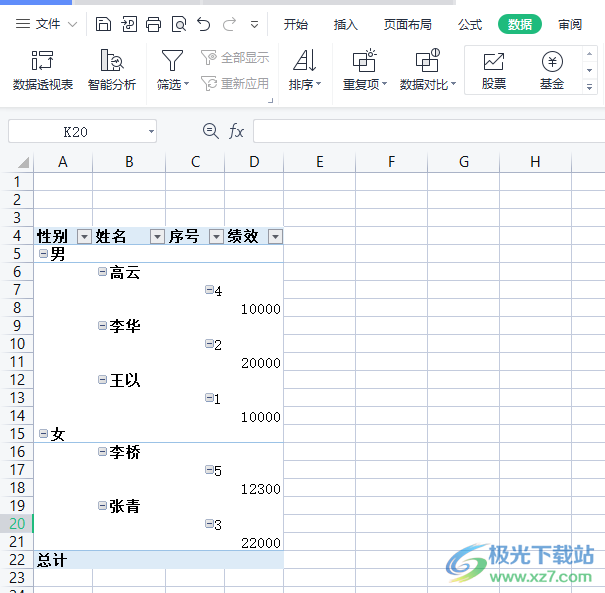Select row header 20
The image size is (605, 593).
click(x=17, y=524)
